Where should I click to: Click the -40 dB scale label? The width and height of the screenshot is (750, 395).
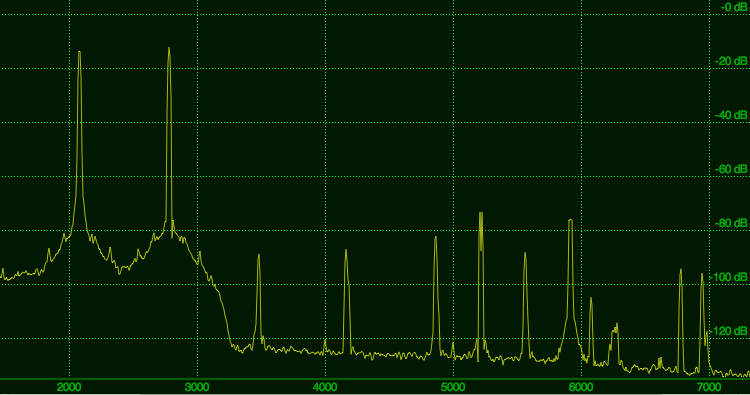click(731, 115)
